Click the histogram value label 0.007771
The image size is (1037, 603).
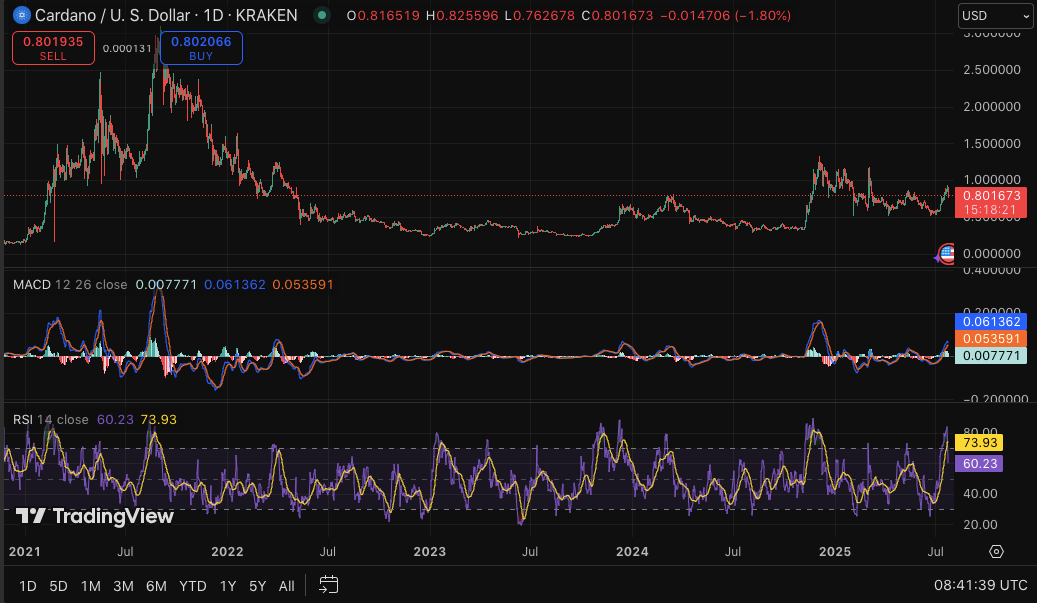click(x=991, y=356)
